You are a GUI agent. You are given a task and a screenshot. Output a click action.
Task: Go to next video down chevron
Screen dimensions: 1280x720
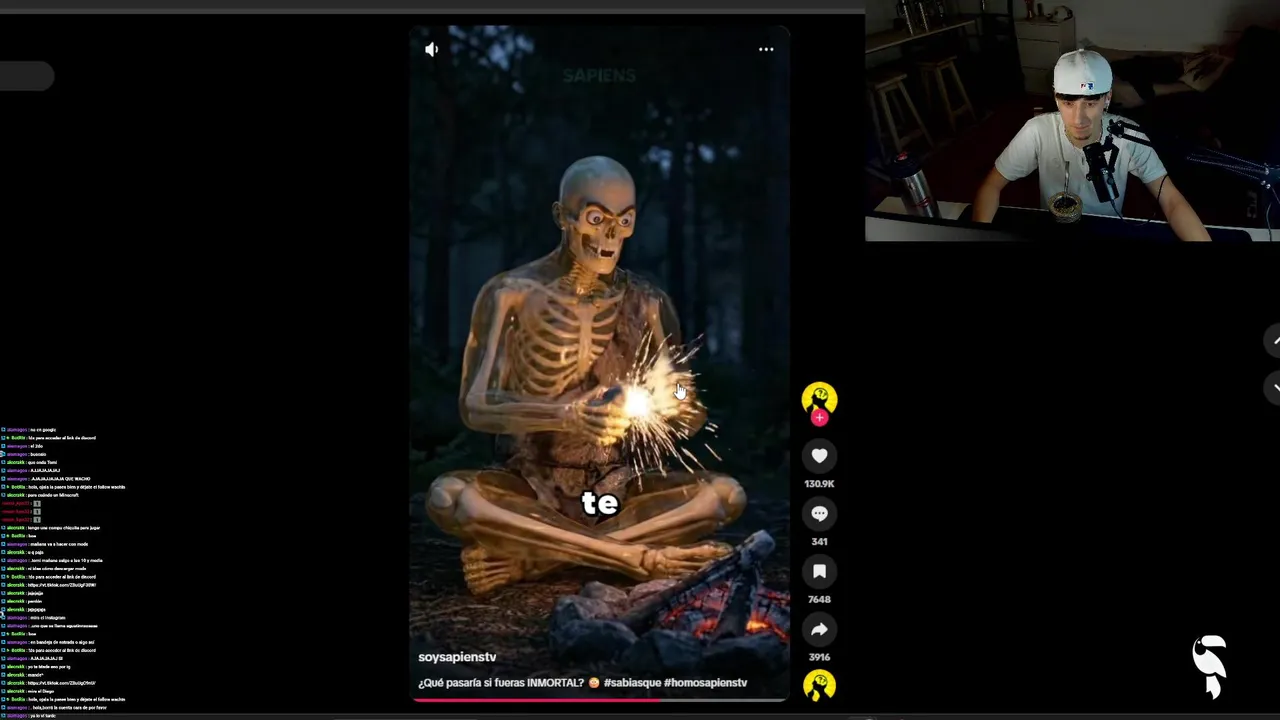(1275, 387)
